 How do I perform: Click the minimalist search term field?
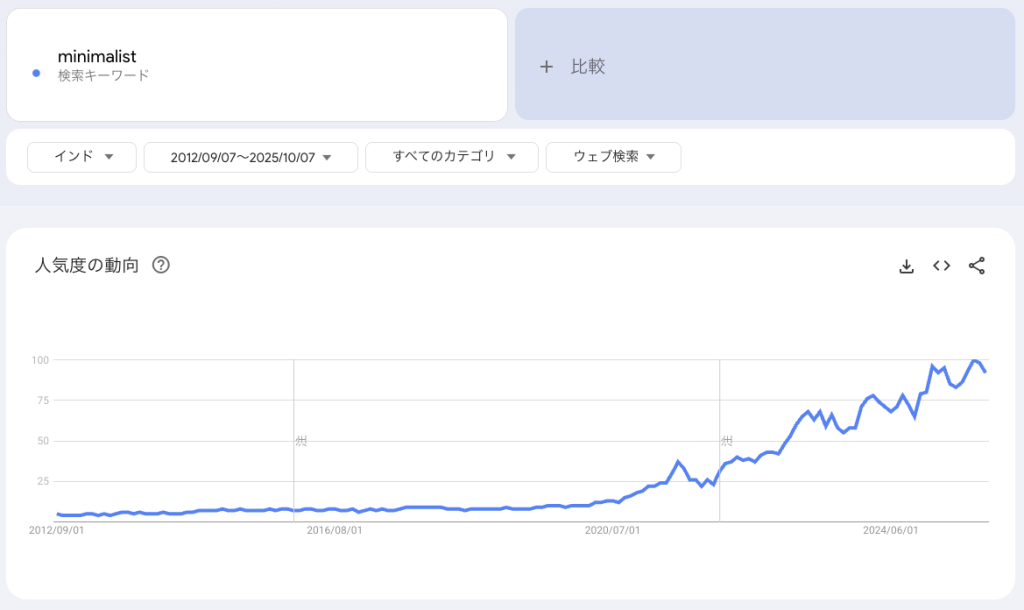pyautogui.click(x=97, y=56)
